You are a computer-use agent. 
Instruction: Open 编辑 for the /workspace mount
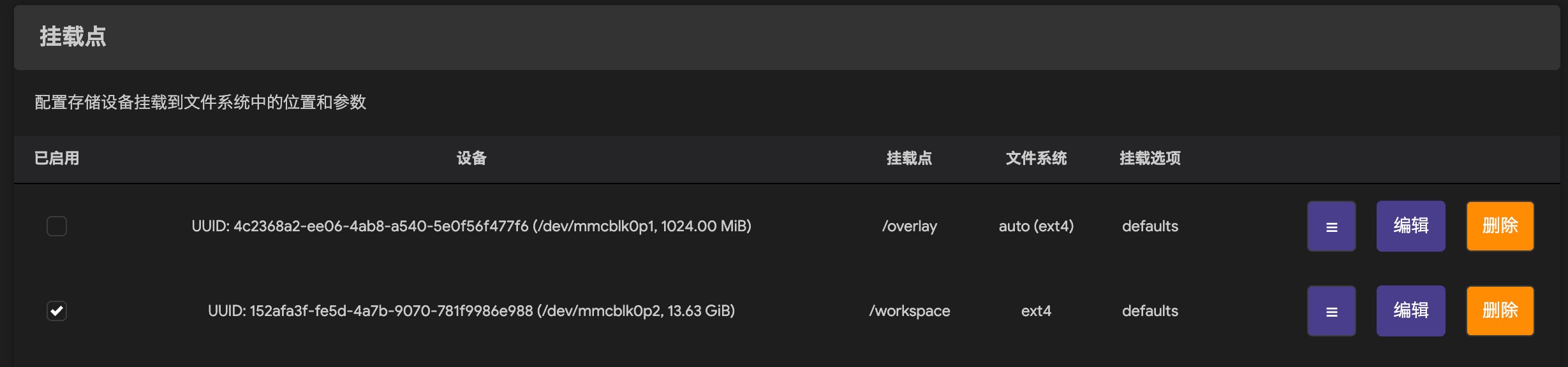(x=1410, y=311)
